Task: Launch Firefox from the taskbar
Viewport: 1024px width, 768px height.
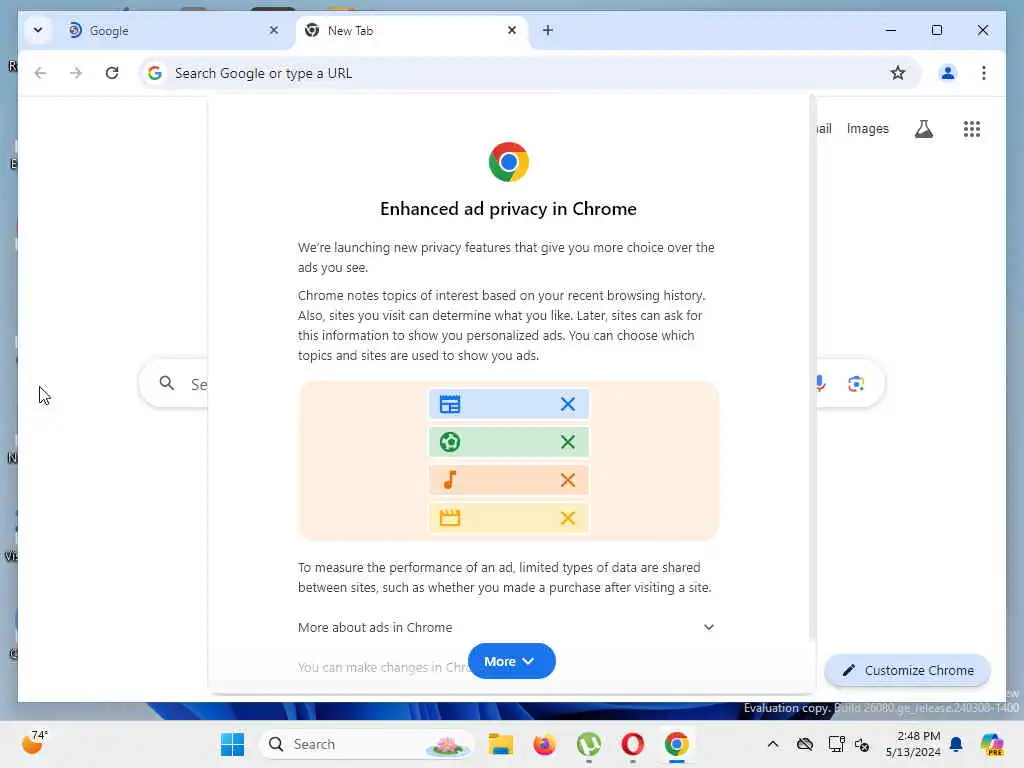Action: [x=545, y=744]
